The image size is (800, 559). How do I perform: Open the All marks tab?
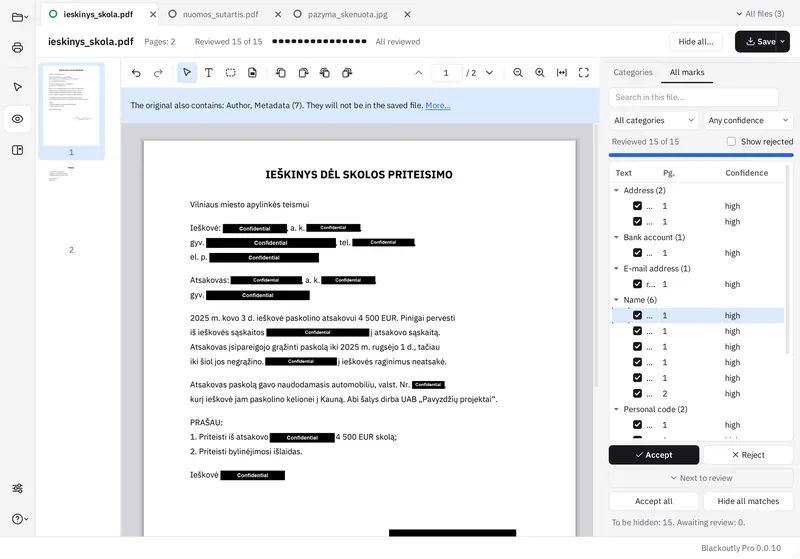[x=687, y=72]
